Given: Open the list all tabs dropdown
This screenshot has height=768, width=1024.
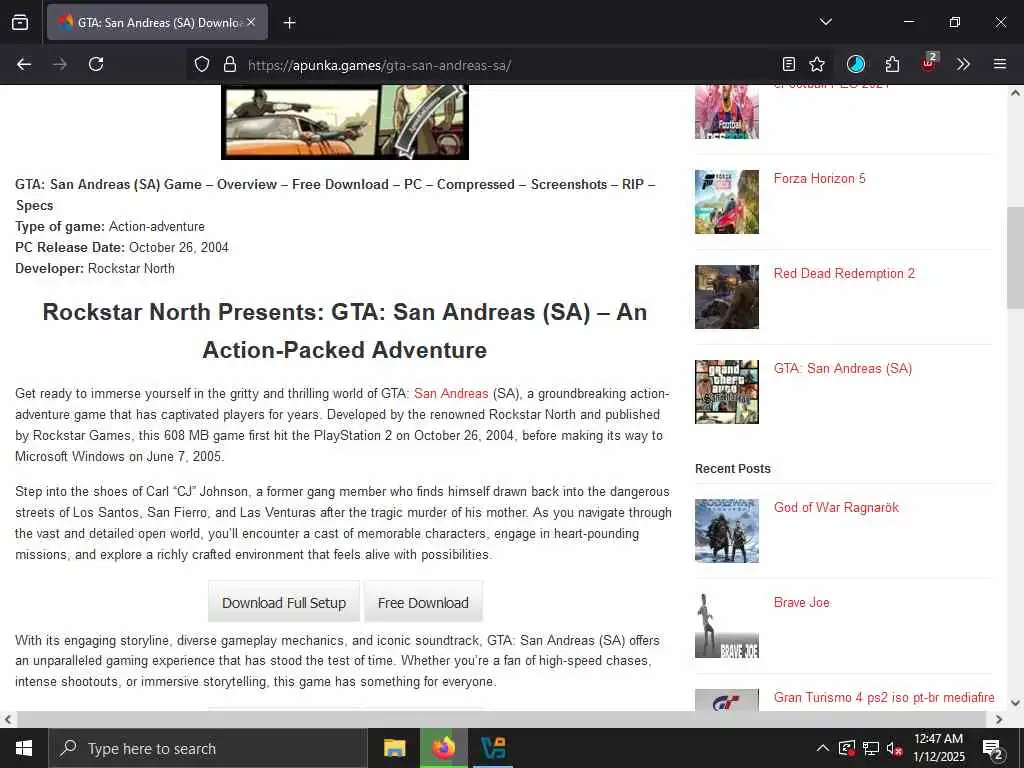Looking at the screenshot, I should point(825,22).
